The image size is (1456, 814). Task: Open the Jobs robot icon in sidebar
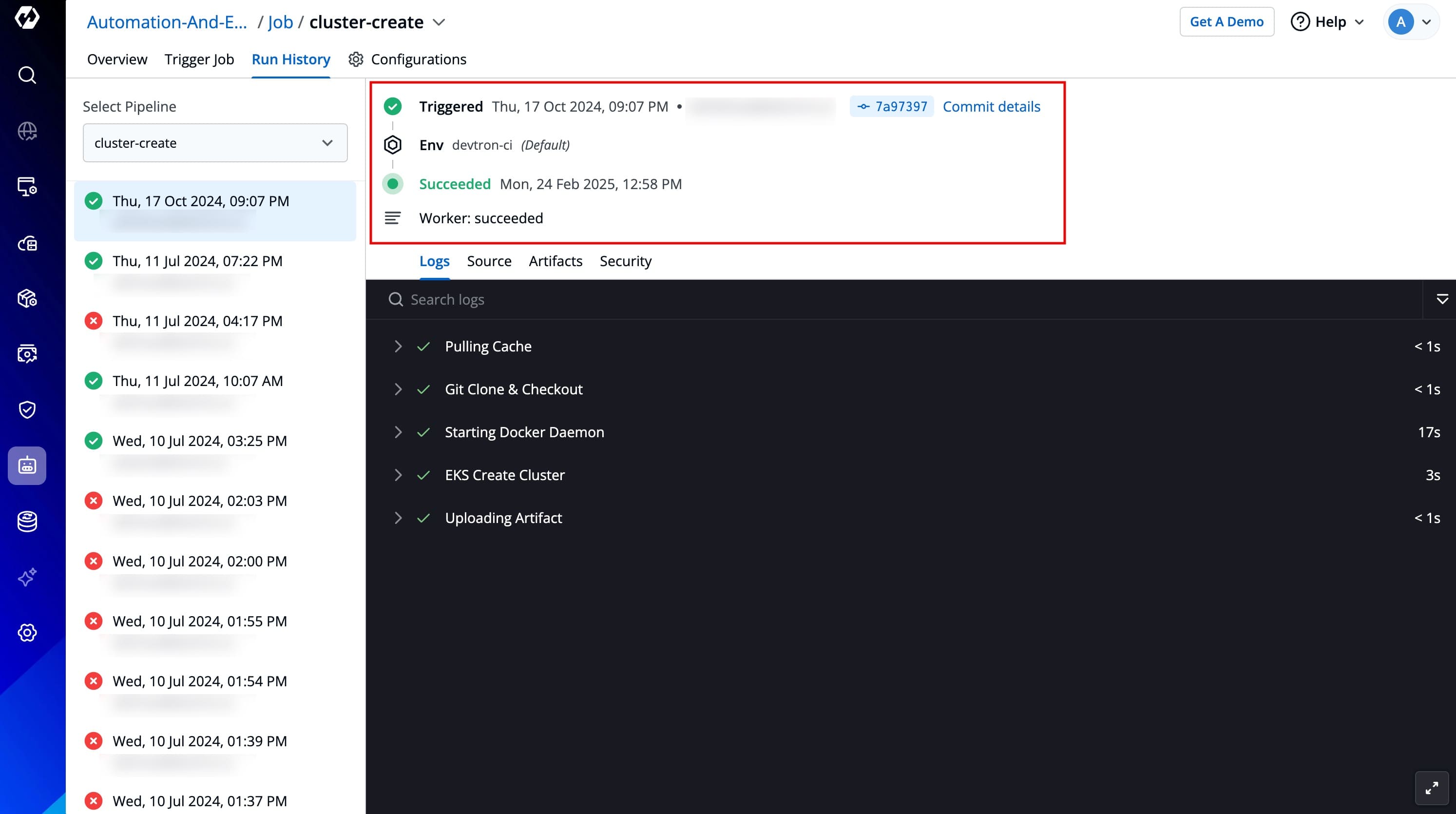tap(27, 465)
